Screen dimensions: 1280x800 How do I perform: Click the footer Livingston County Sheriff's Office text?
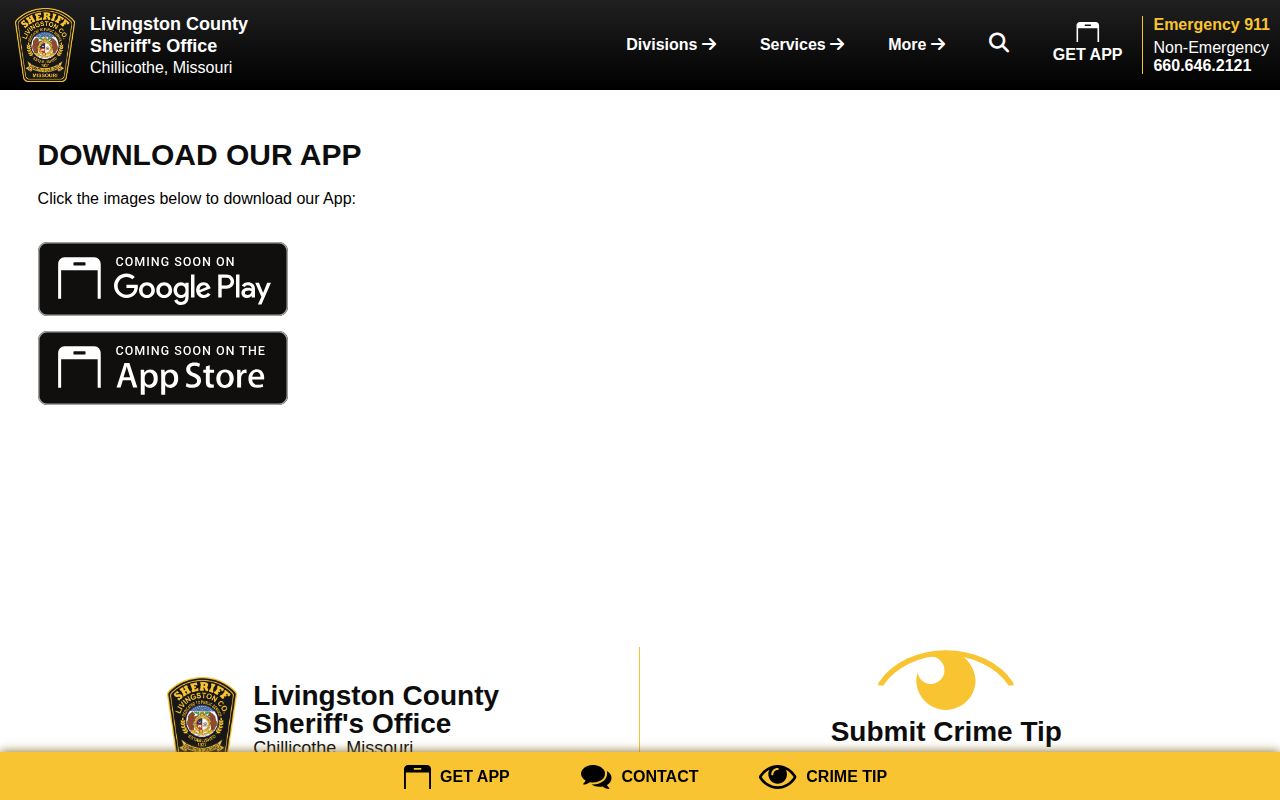(x=376, y=710)
